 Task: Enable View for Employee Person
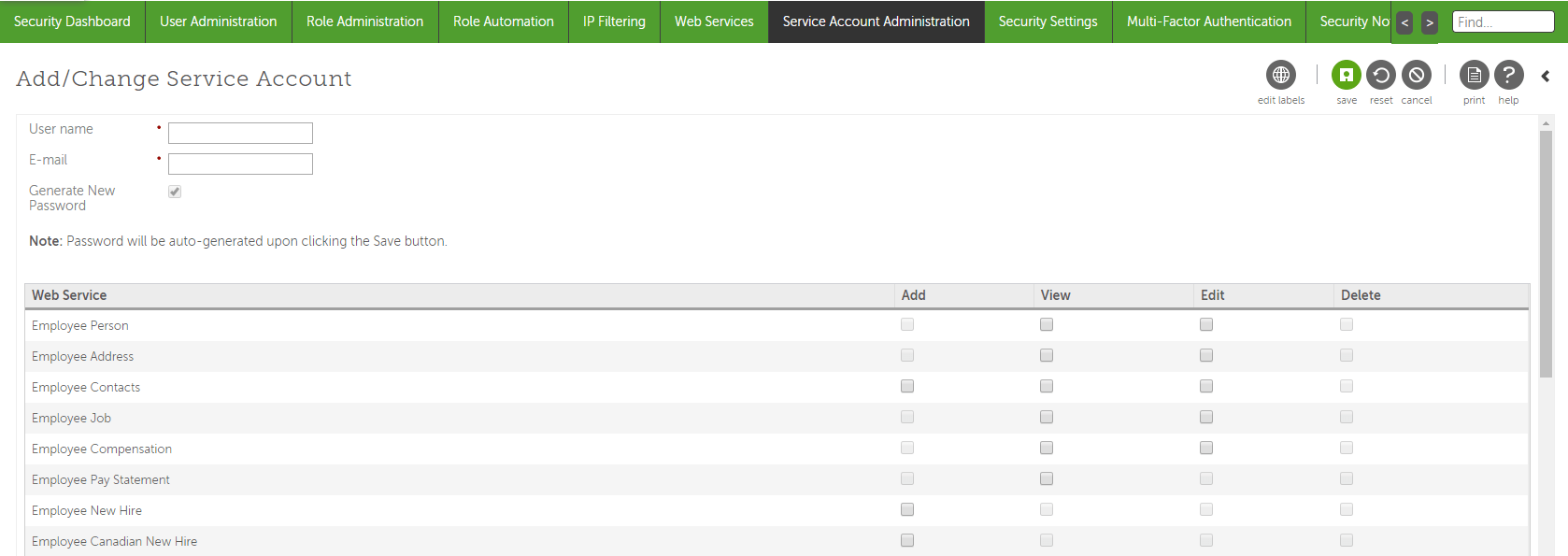point(1047,324)
